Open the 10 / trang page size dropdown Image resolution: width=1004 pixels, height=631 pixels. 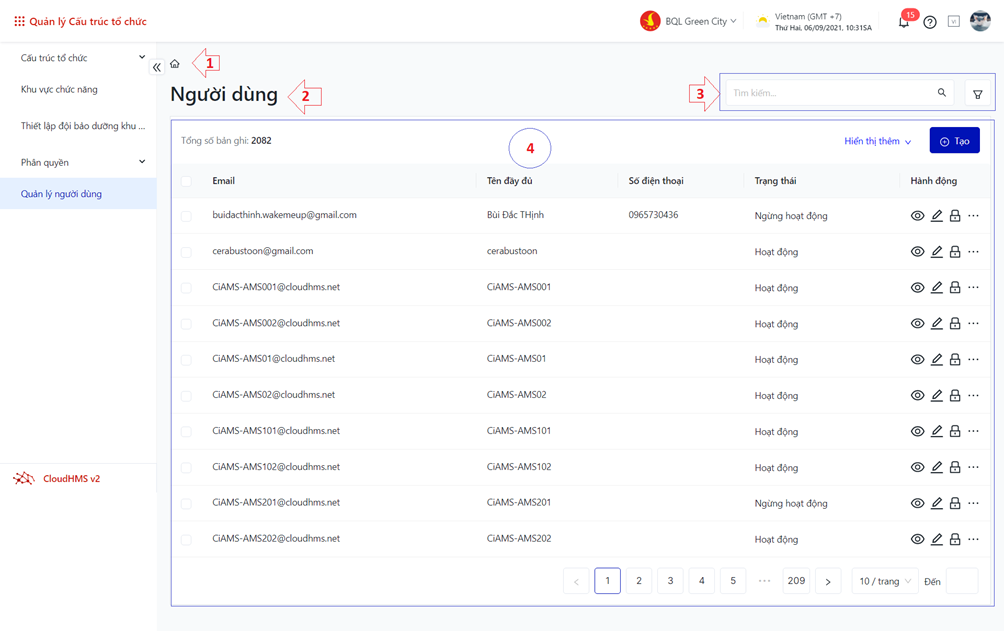point(885,581)
